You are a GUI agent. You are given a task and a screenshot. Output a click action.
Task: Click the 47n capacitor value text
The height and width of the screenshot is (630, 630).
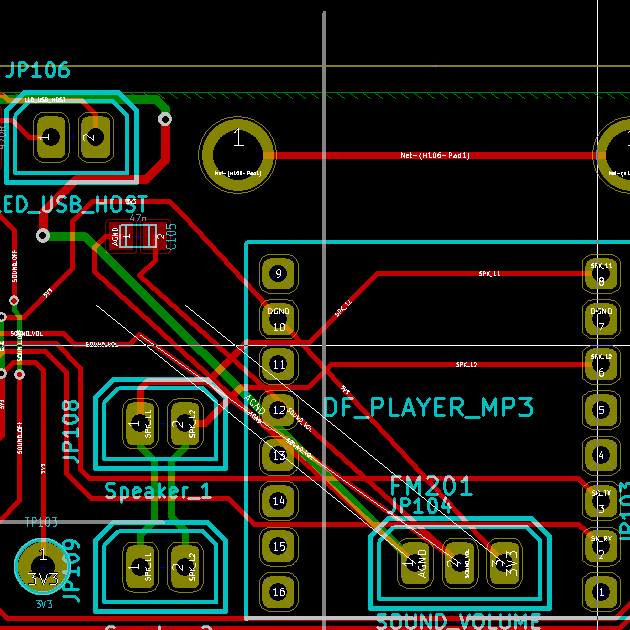pos(138,218)
